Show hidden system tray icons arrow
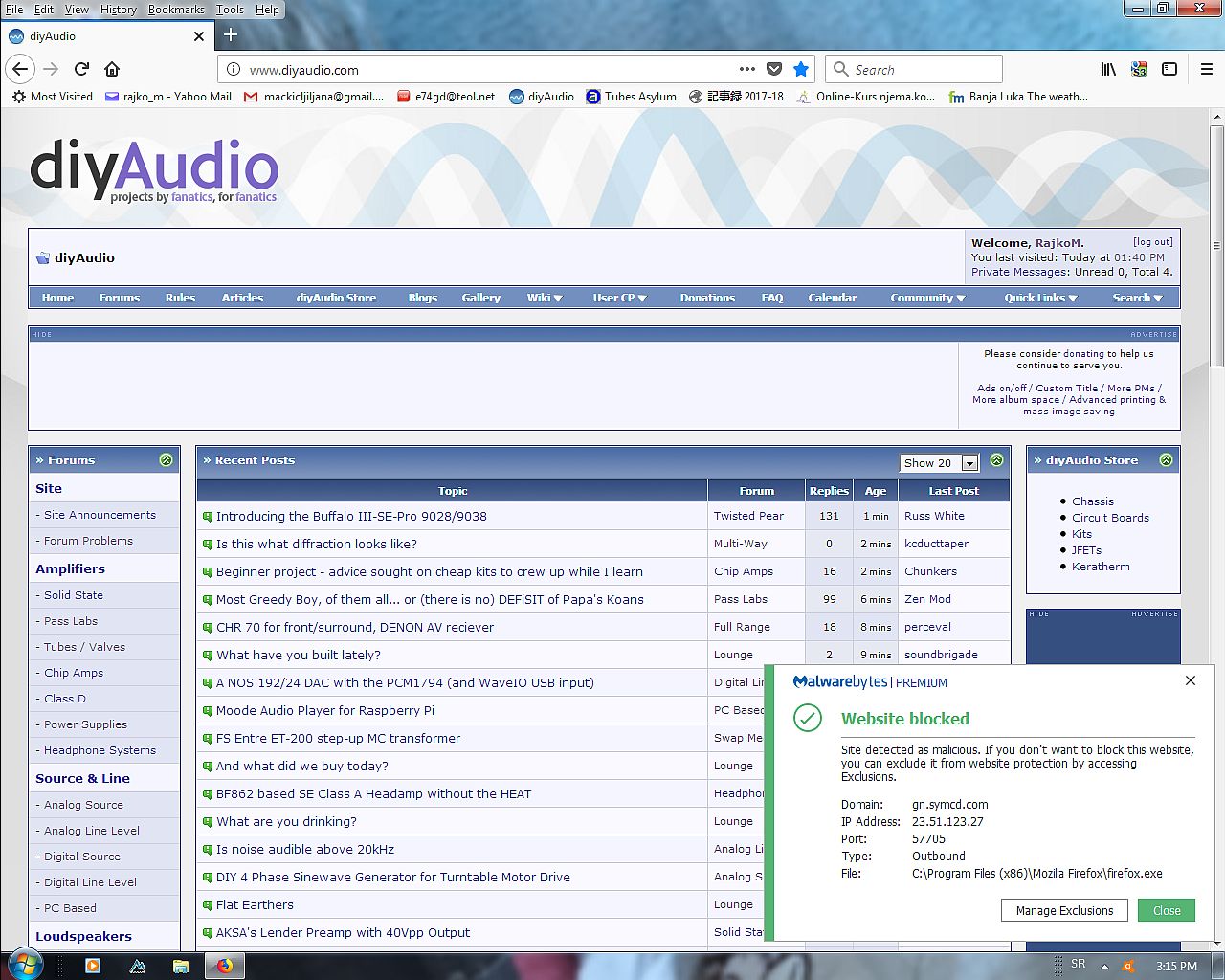The height and width of the screenshot is (980, 1225). point(1105,967)
